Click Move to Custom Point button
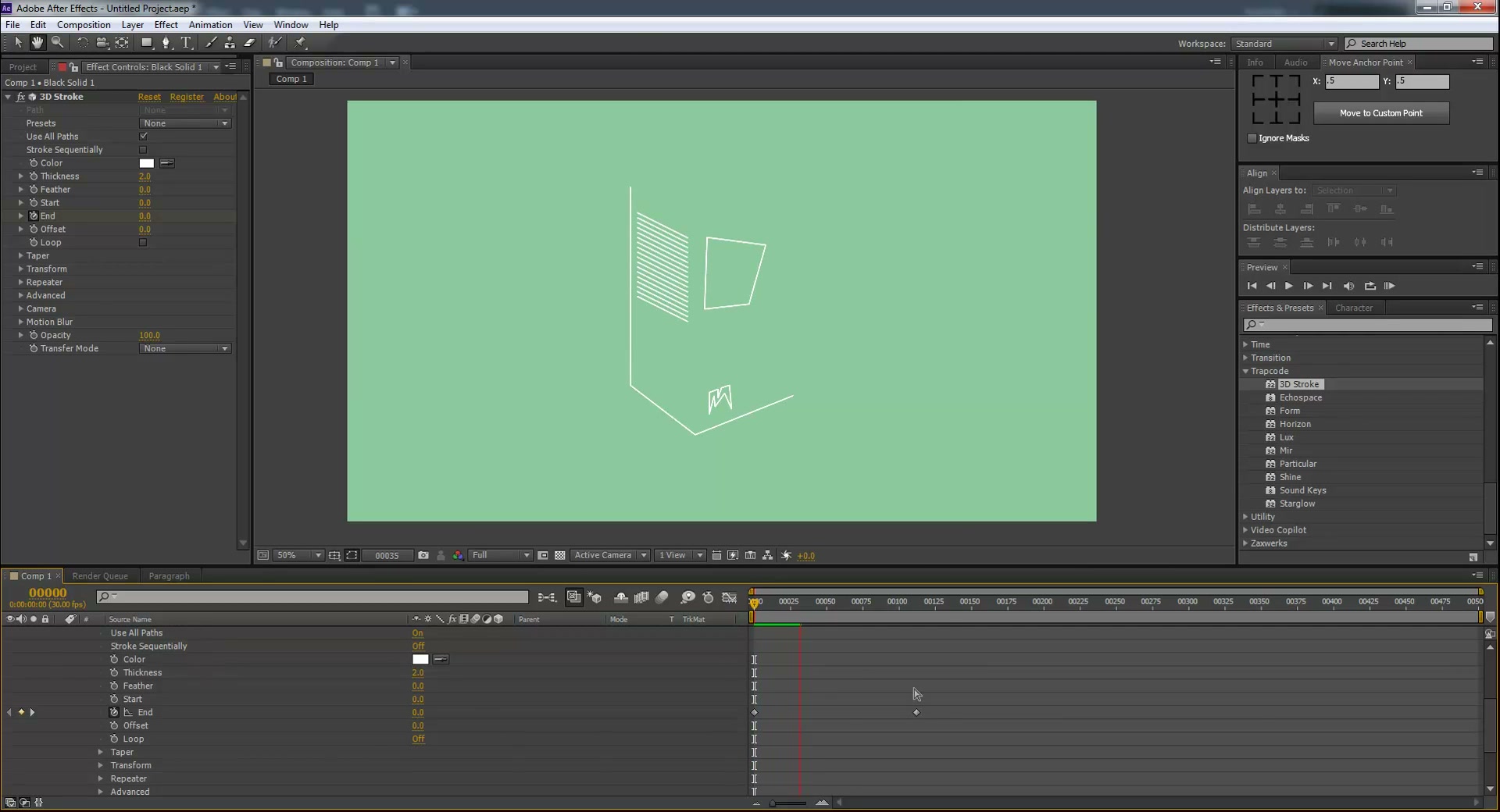This screenshot has height=812, width=1500. (1381, 113)
